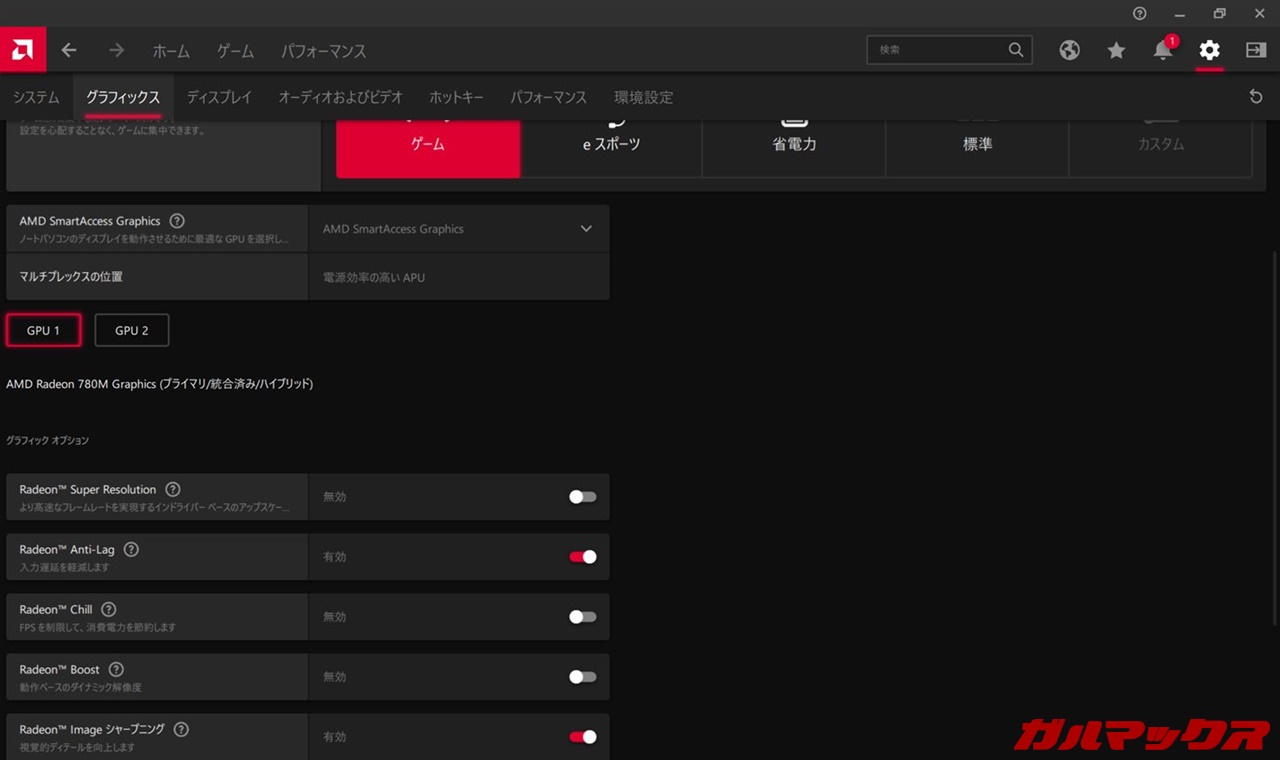Click the reset arrow icon at tab row
The height and width of the screenshot is (760, 1280).
(1256, 97)
